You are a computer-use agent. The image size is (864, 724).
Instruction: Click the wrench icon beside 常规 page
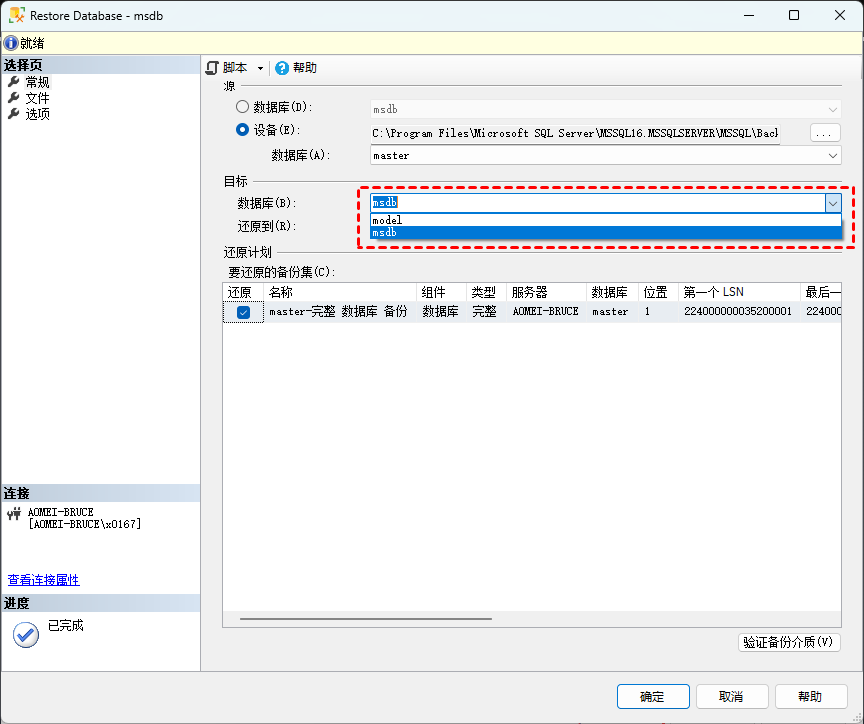click(14, 83)
